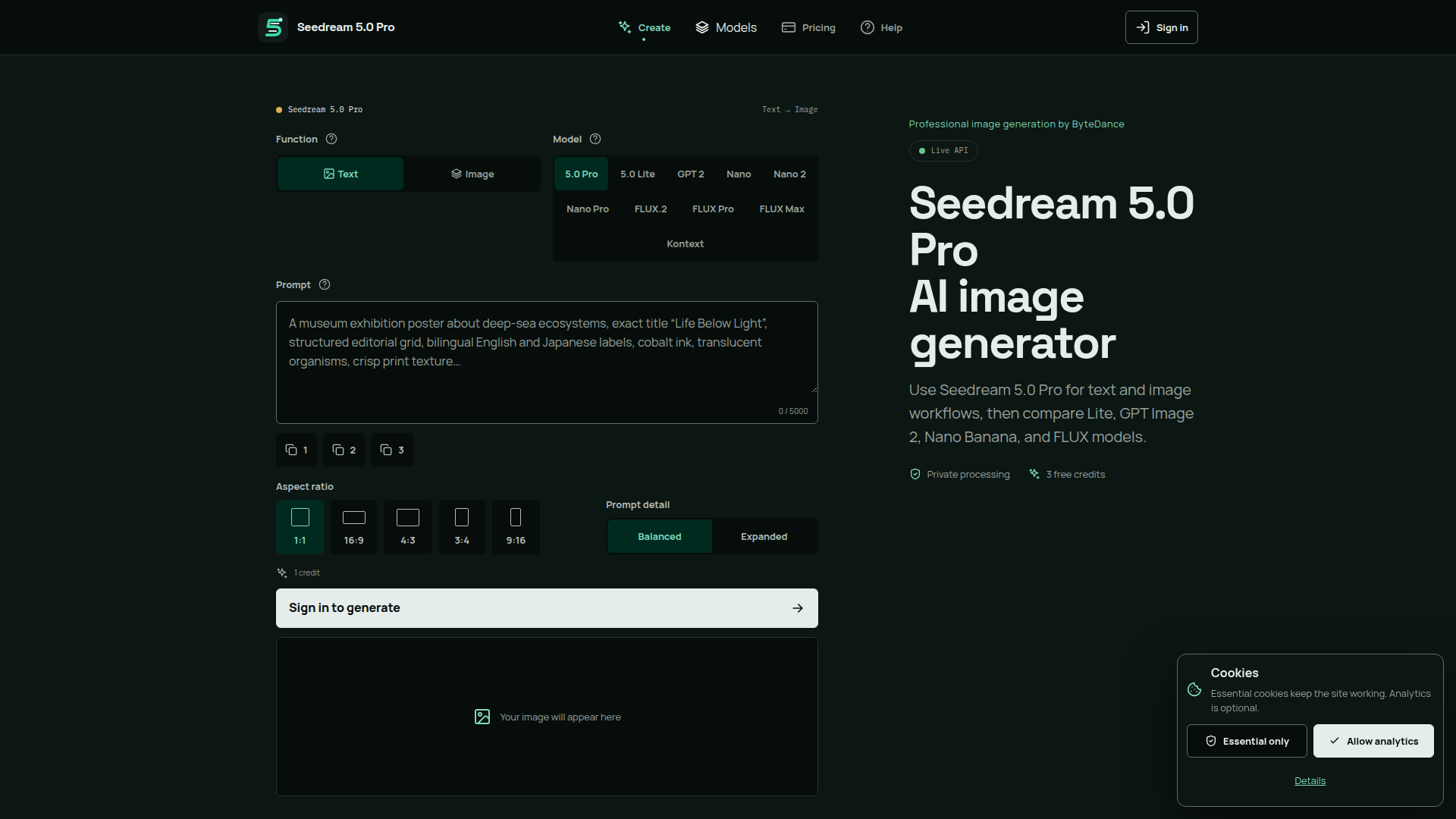
Task: Click the '1 credit' cost label
Action: coord(307,573)
